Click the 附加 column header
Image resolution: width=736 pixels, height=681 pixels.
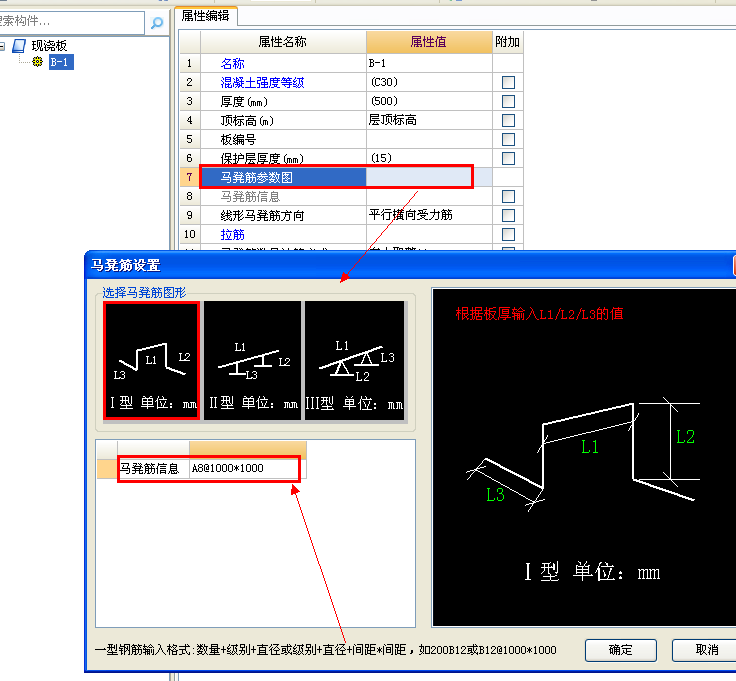507,42
